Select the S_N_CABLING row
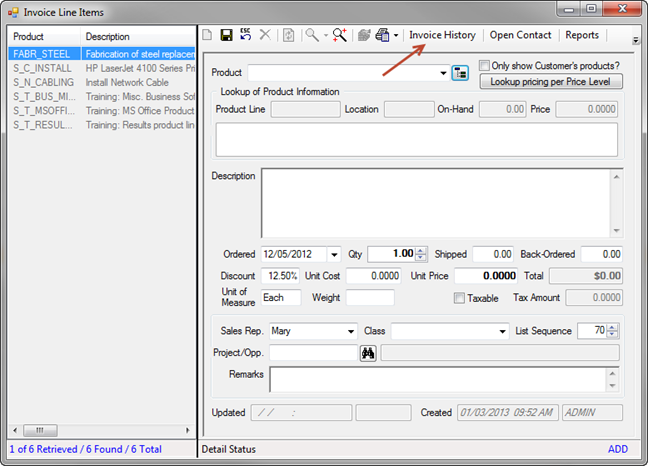The height and width of the screenshot is (466, 648). pyautogui.click(x=102, y=82)
